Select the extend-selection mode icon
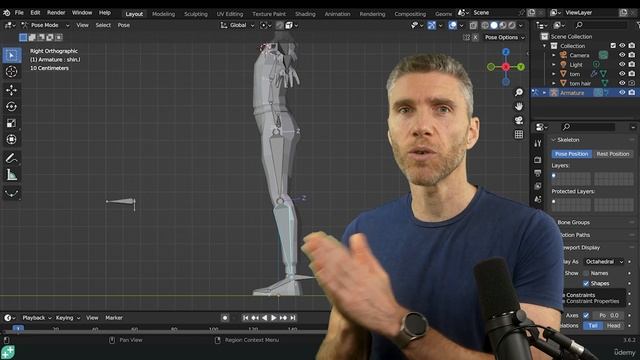Viewport: 640px width, 360px height. point(32,38)
